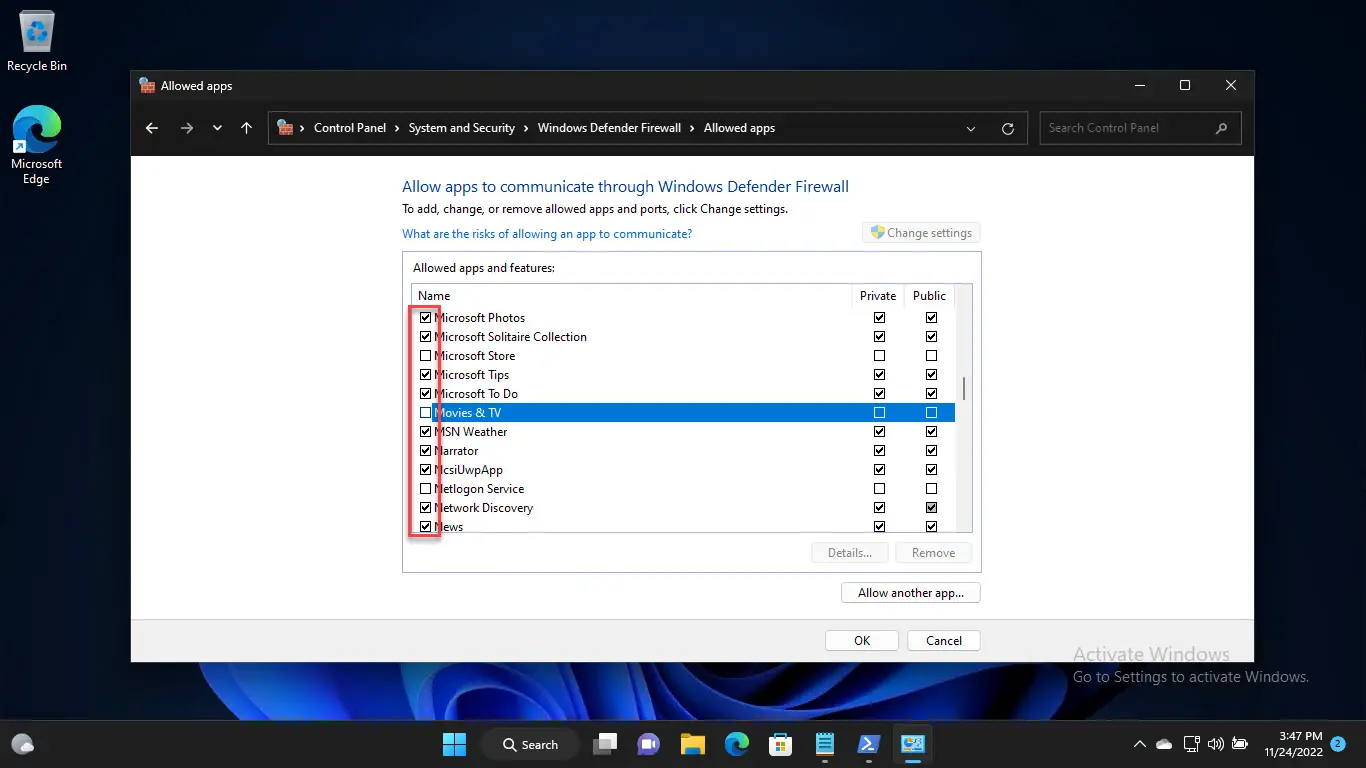
Task: Open Microsoft Store from the taskbar
Action: coord(781,744)
